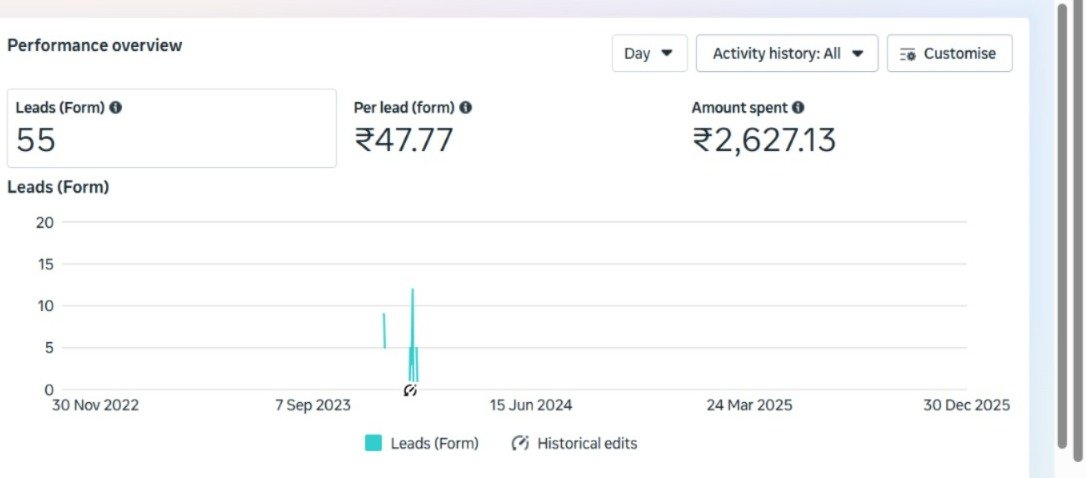Expand the Activity history: All dropdown
Screen dimensions: 1086x478
[786, 54]
